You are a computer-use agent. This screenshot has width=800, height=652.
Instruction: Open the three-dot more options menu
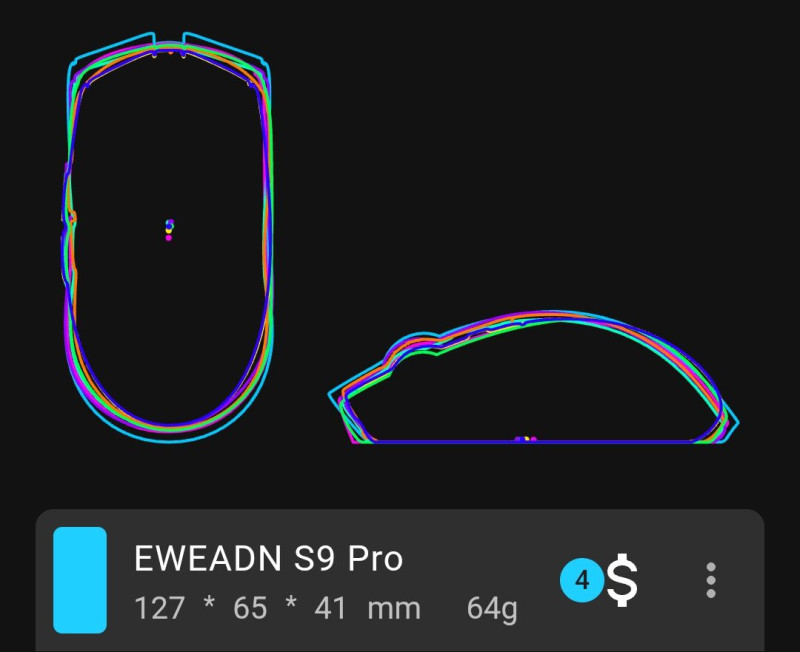[x=711, y=580]
